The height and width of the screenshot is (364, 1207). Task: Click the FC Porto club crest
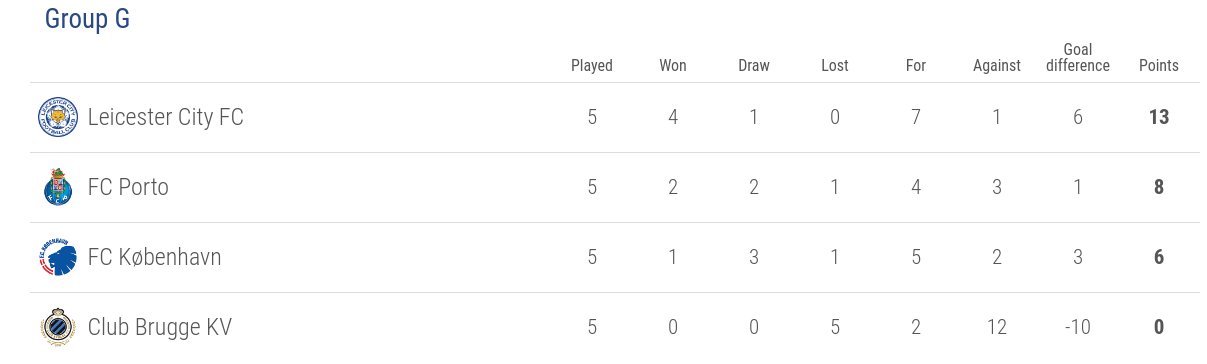click(58, 188)
